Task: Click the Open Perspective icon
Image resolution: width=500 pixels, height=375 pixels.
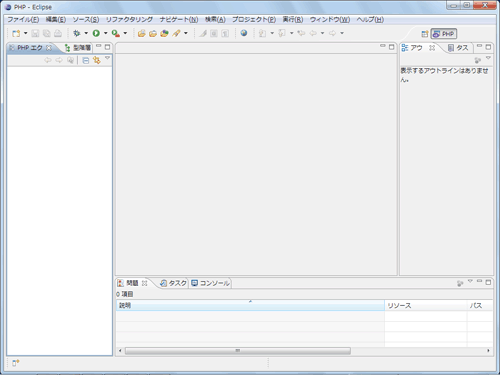Action: [425, 34]
